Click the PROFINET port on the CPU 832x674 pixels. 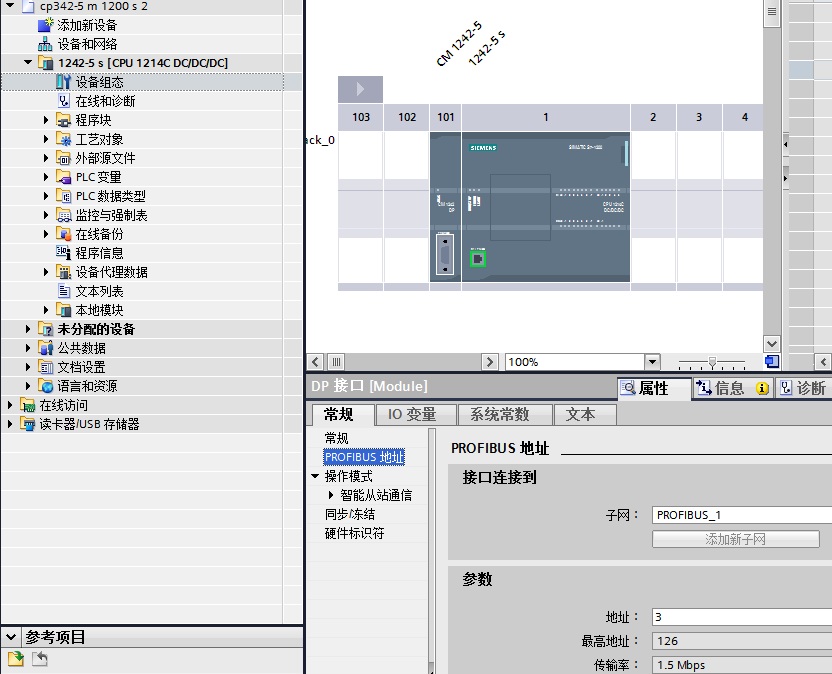coord(478,258)
